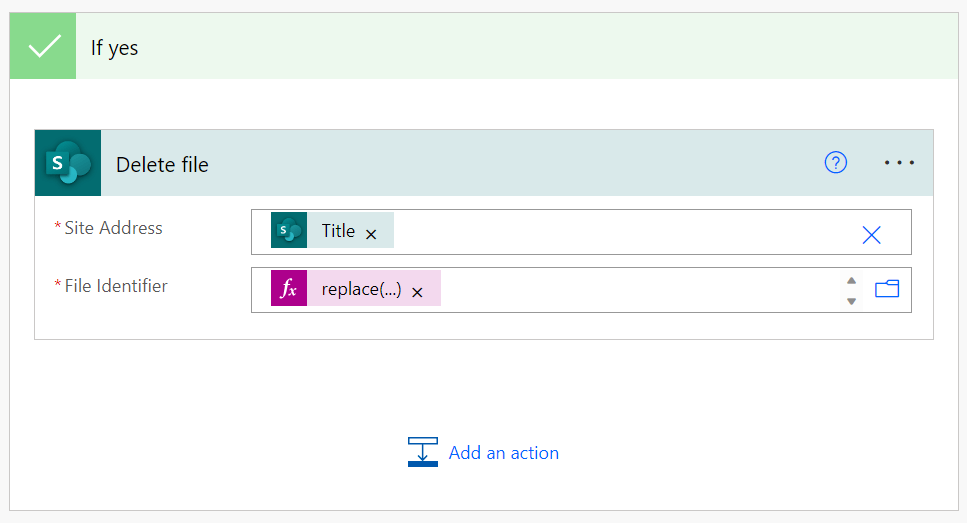Click the fx expression icon
Image resolution: width=967 pixels, height=523 pixels.
tap(289, 290)
